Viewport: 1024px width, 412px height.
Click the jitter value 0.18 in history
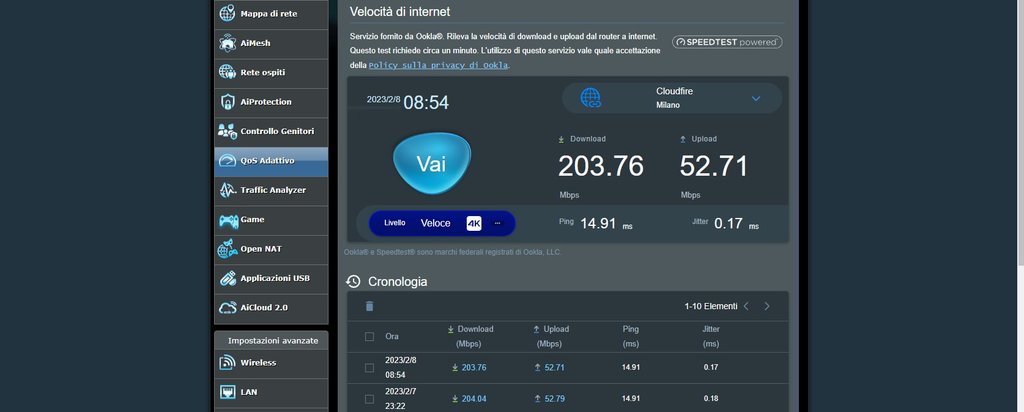tap(711, 399)
